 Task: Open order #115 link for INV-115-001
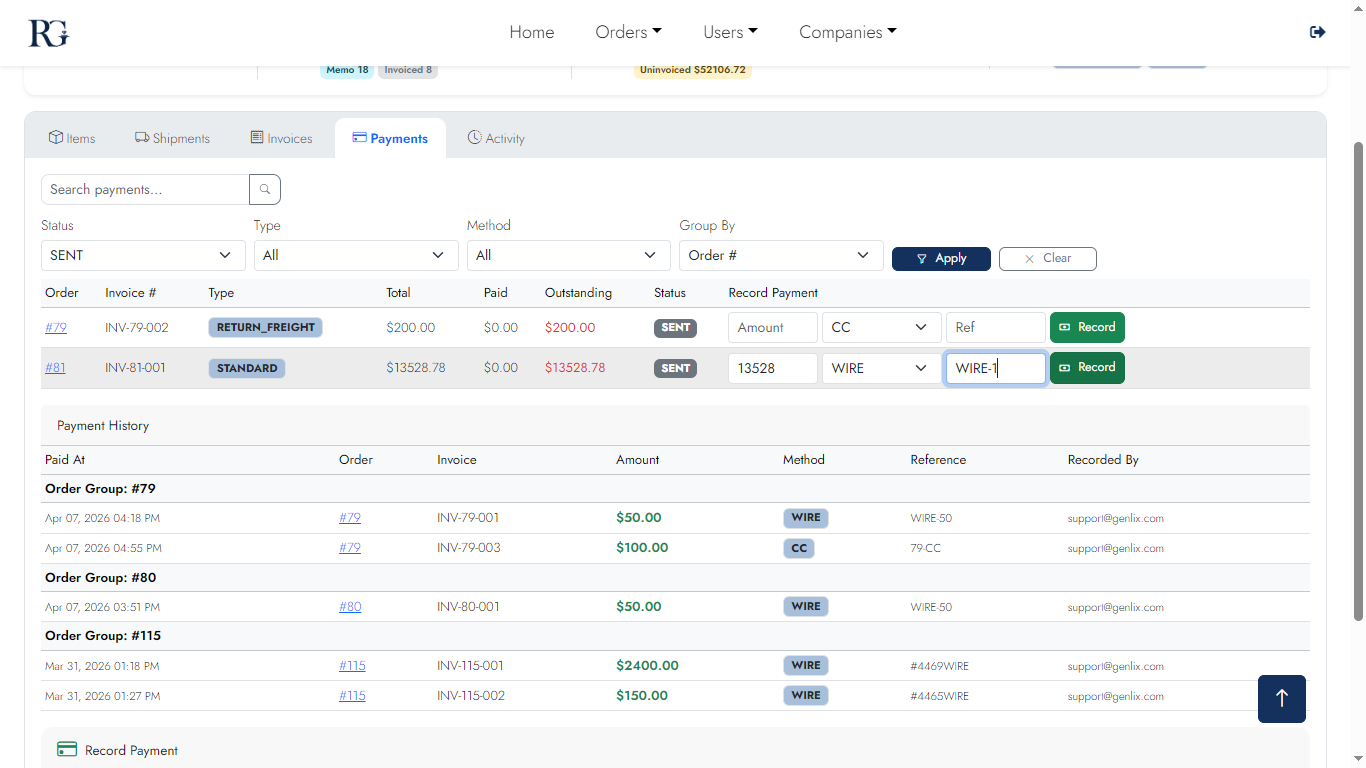pyautogui.click(x=352, y=666)
